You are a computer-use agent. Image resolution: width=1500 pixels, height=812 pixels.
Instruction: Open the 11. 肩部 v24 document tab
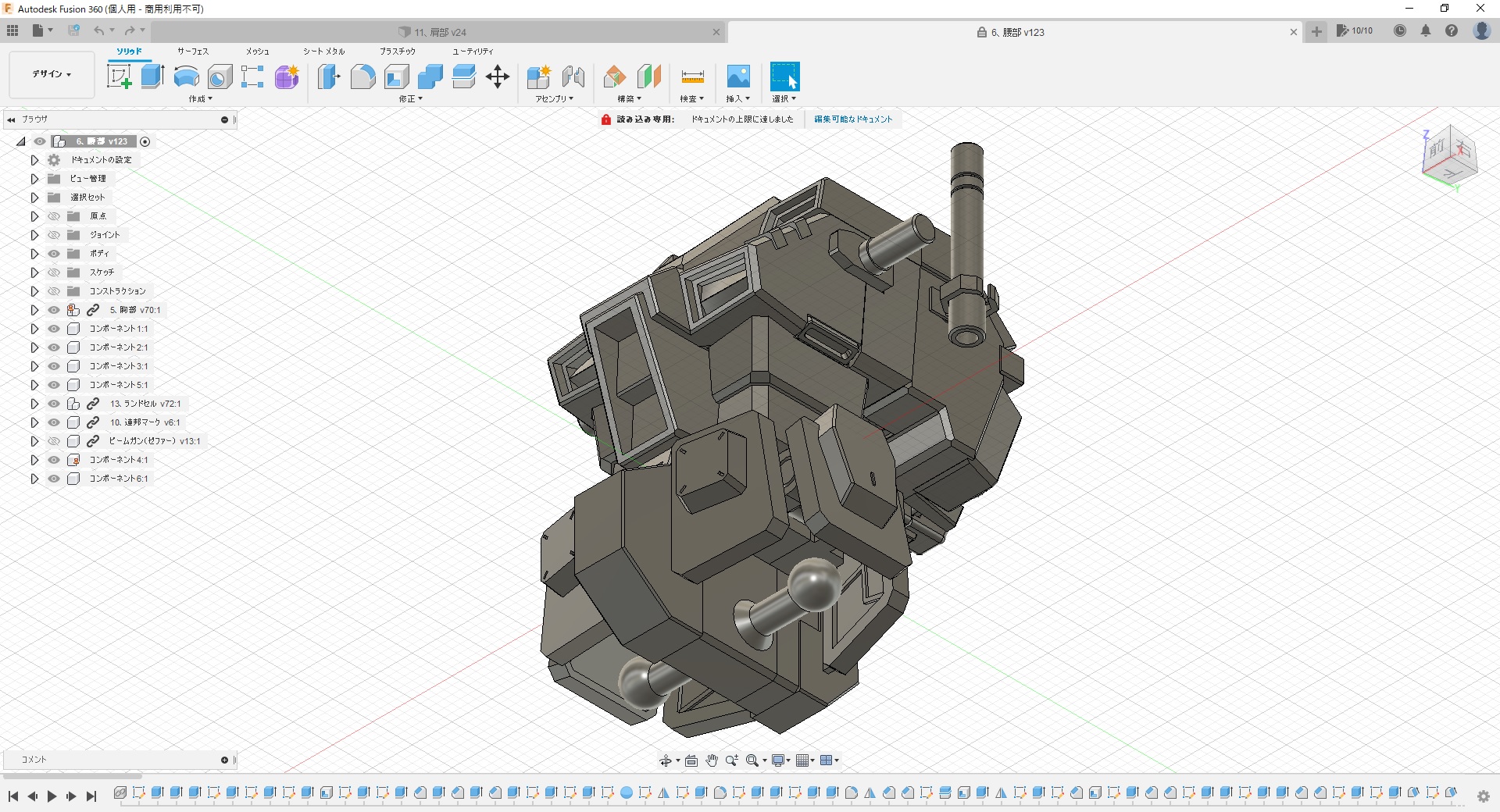tap(440, 32)
